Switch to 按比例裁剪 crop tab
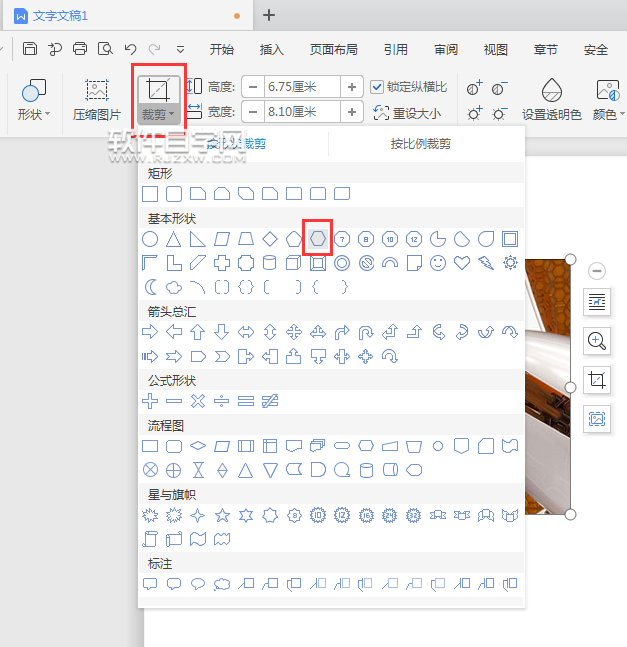 coord(420,144)
